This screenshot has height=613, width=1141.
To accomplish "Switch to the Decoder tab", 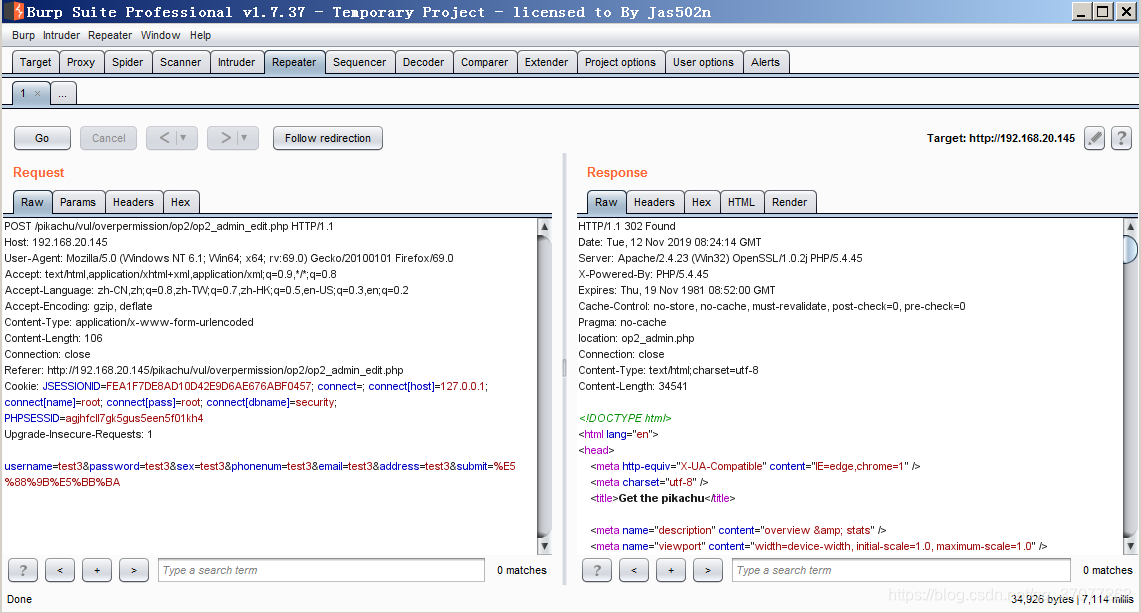I will pyautogui.click(x=424, y=62).
